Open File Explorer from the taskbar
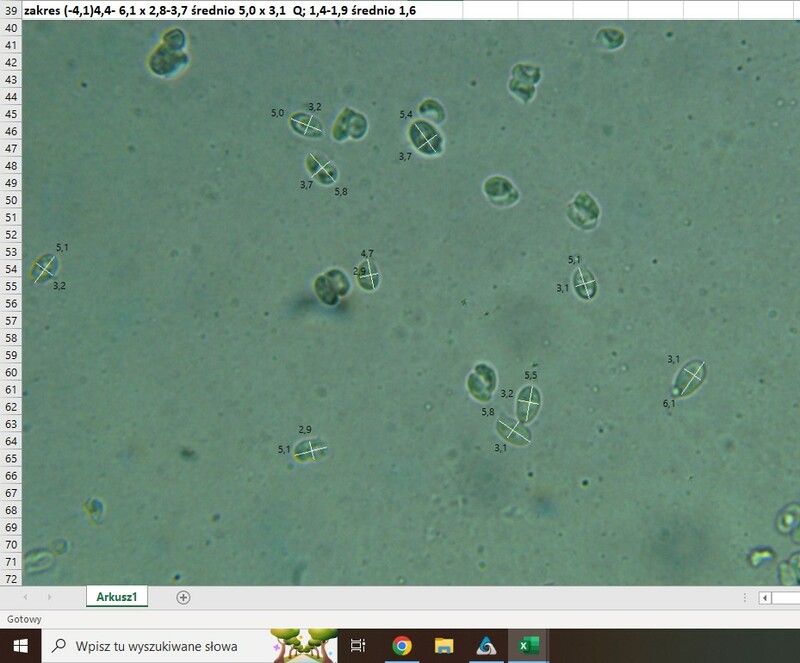The image size is (800, 663). click(x=444, y=646)
